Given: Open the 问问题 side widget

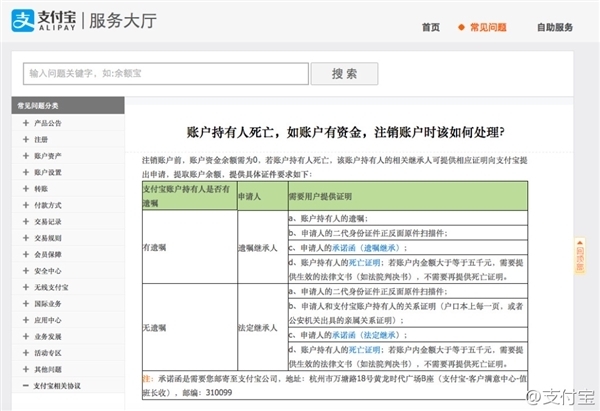Looking at the screenshot, I should tap(578, 256).
